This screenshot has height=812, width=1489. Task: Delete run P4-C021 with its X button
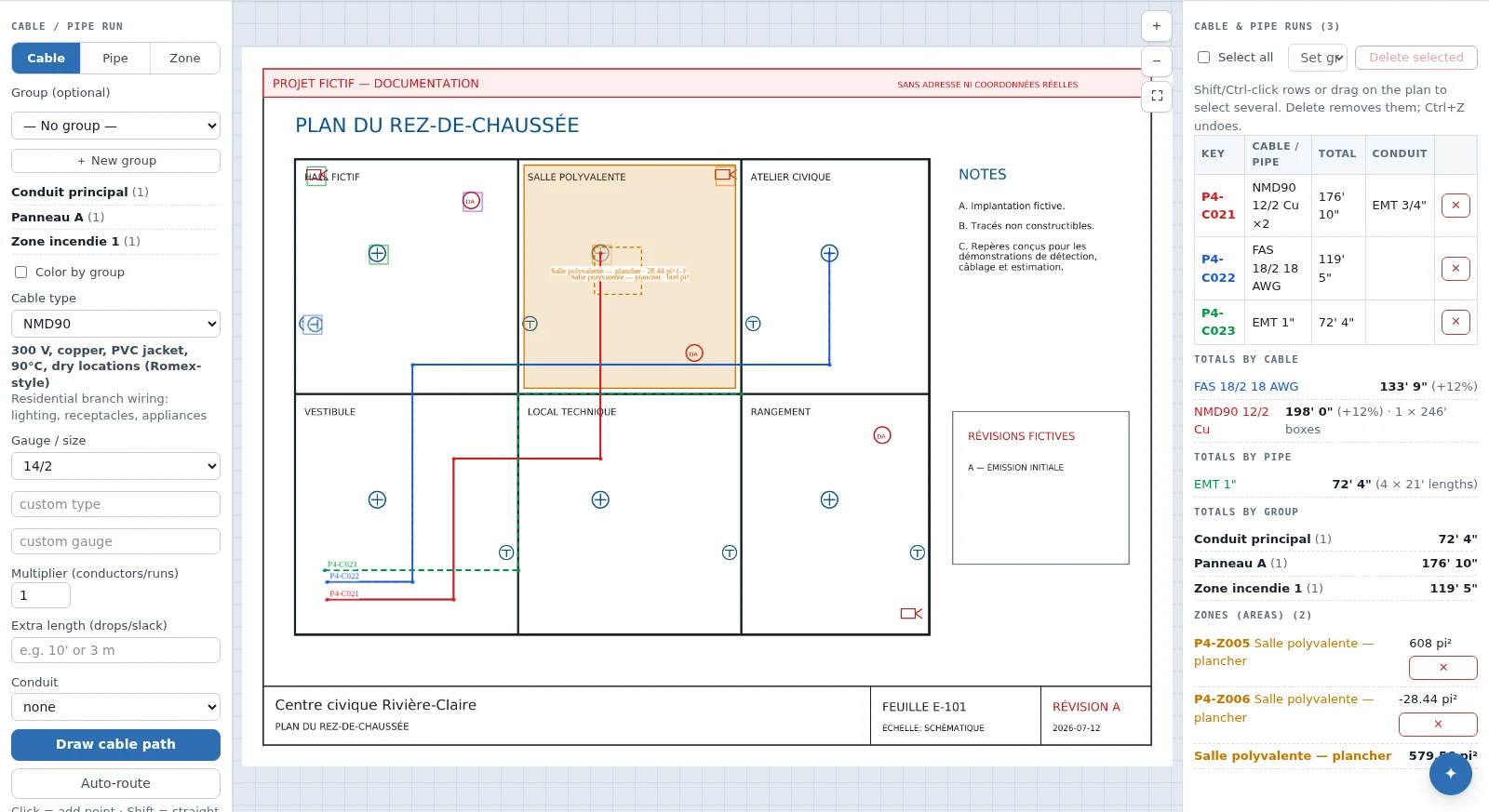point(1455,206)
